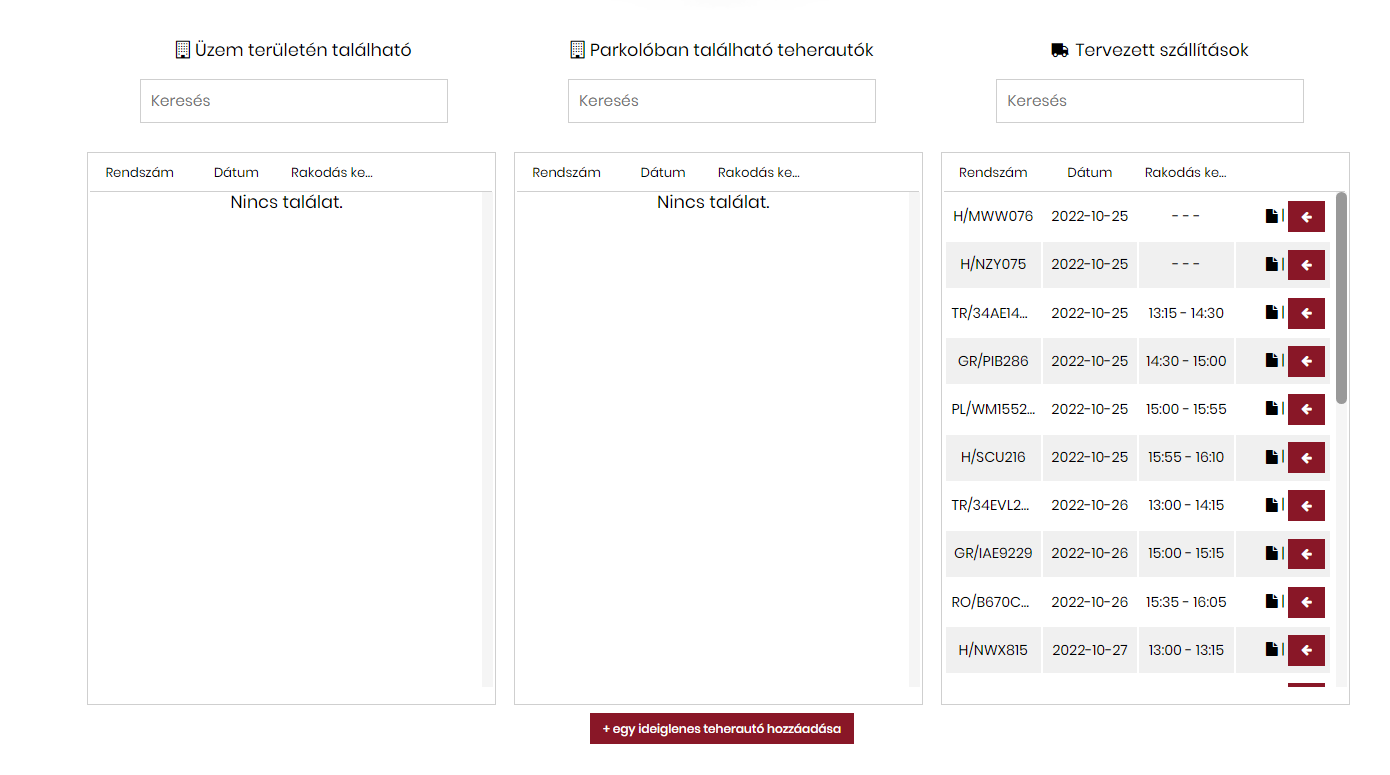
Task: Add a temporary truck with the ideiglenes teherautó button
Action: click(721, 729)
